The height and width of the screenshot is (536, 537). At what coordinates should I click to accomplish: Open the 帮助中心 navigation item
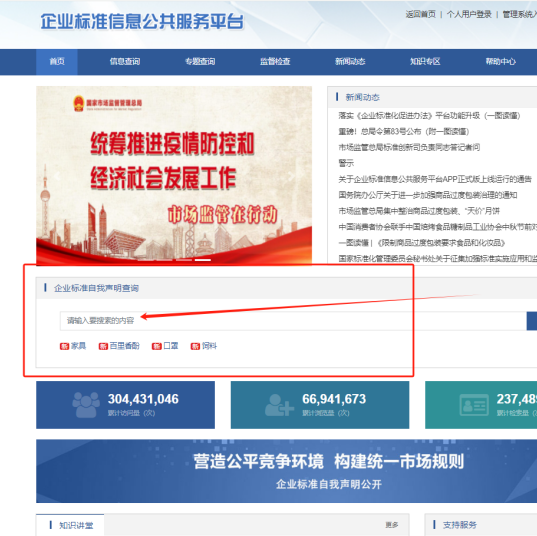[x=500, y=62]
